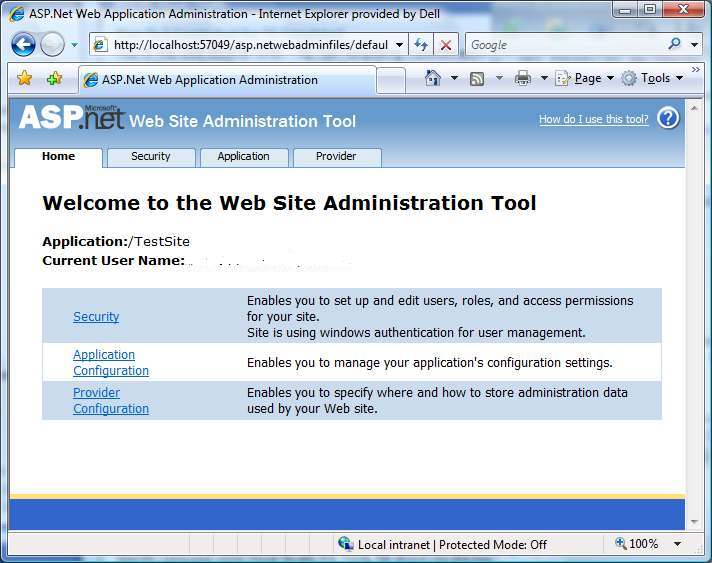Expand the Home button dropdown arrow

click(x=454, y=78)
